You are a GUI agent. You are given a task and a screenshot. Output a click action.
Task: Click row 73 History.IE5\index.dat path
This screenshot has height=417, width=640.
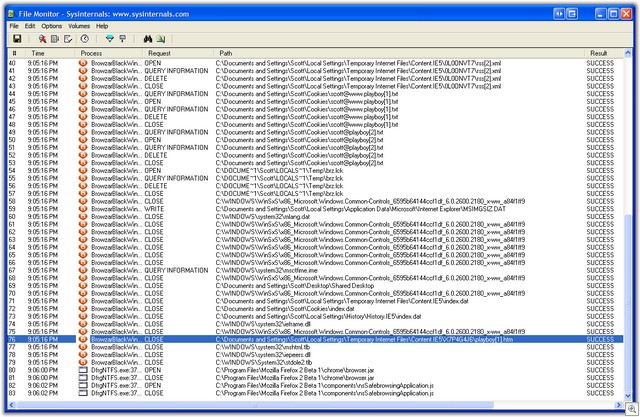(318, 316)
